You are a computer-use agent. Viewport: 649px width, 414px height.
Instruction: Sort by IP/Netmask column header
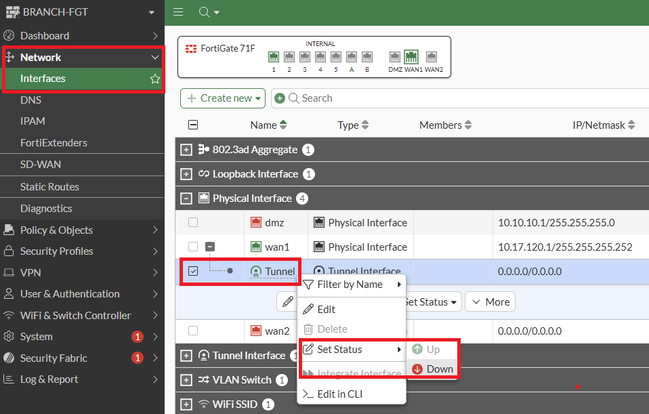pos(603,125)
